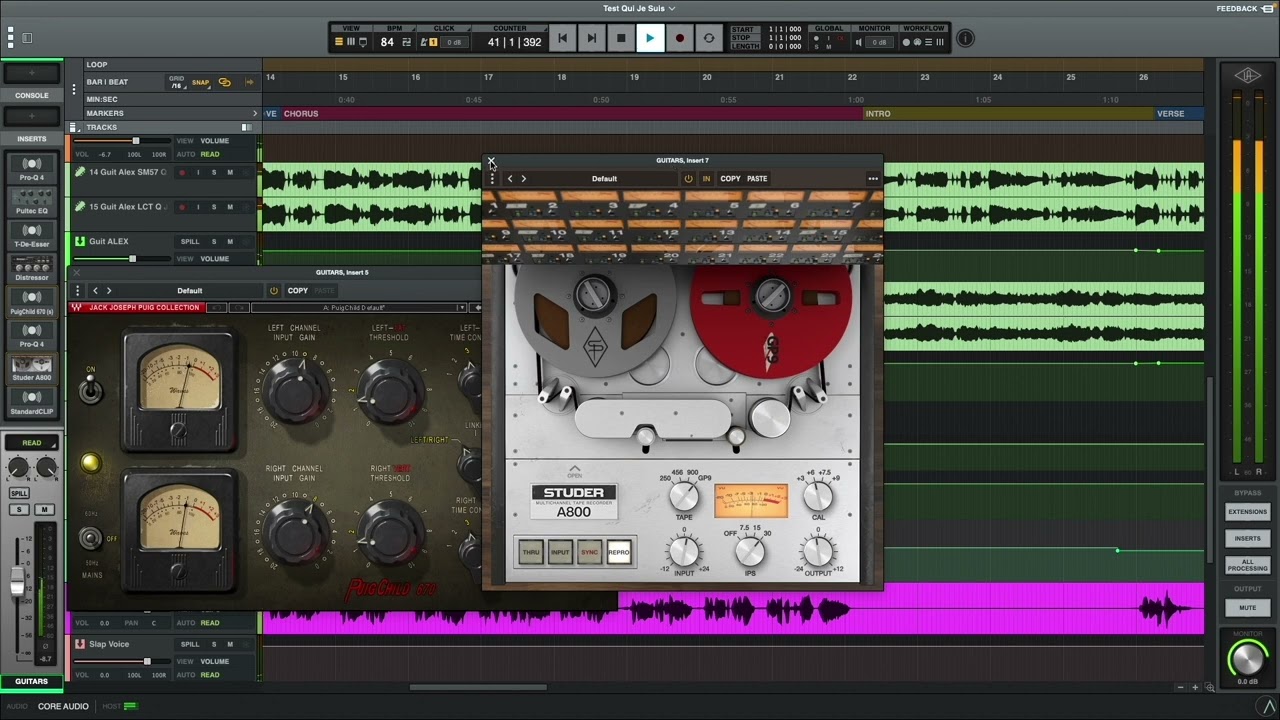Open the Pultec EQ insert
Image resolution: width=1280 pixels, height=720 pixels.
tap(32, 200)
